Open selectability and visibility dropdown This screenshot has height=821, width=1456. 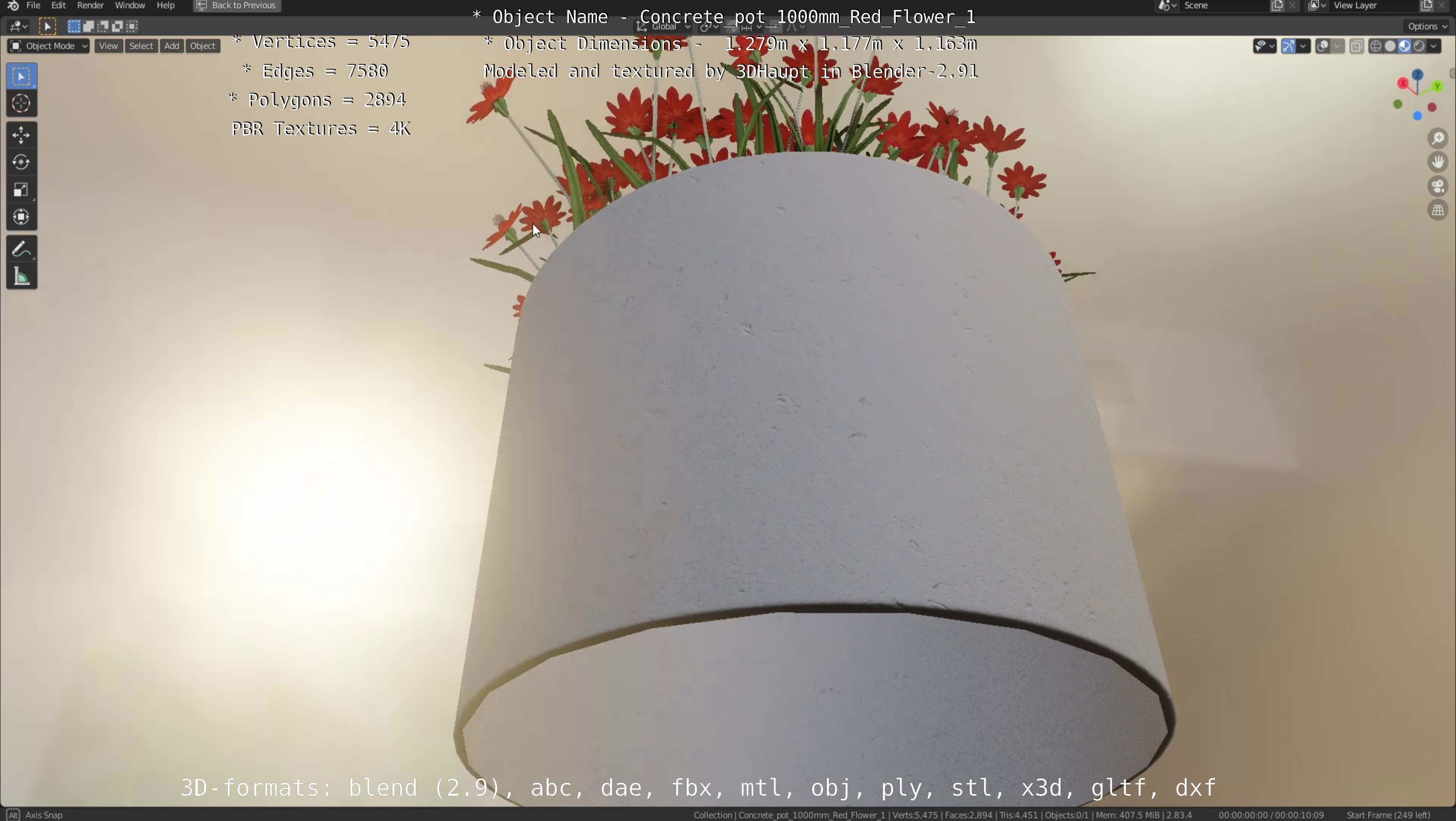[1265, 46]
